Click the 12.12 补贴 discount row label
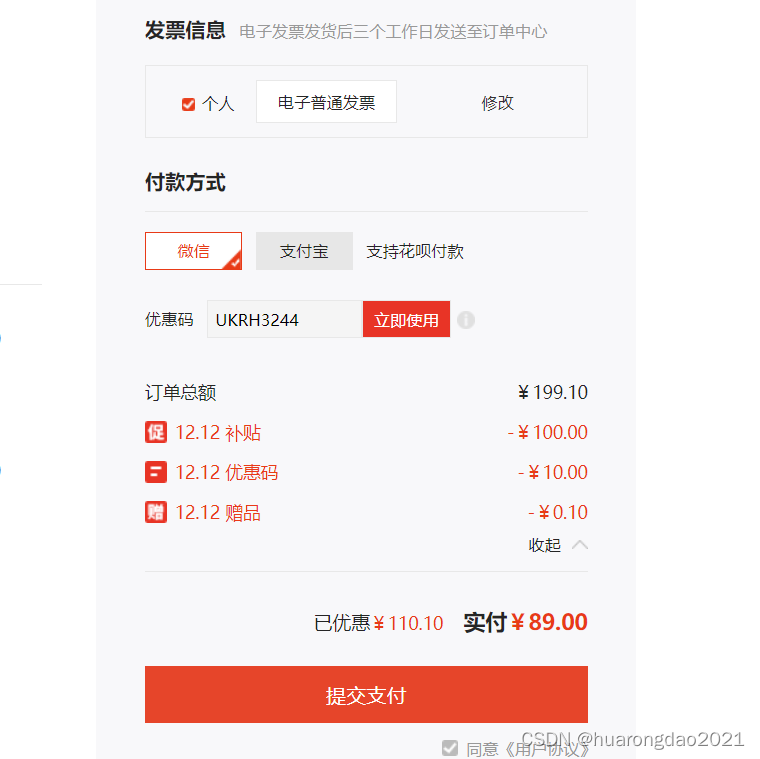Image resolution: width=760 pixels, height=759 pixels. coord(218,433)
